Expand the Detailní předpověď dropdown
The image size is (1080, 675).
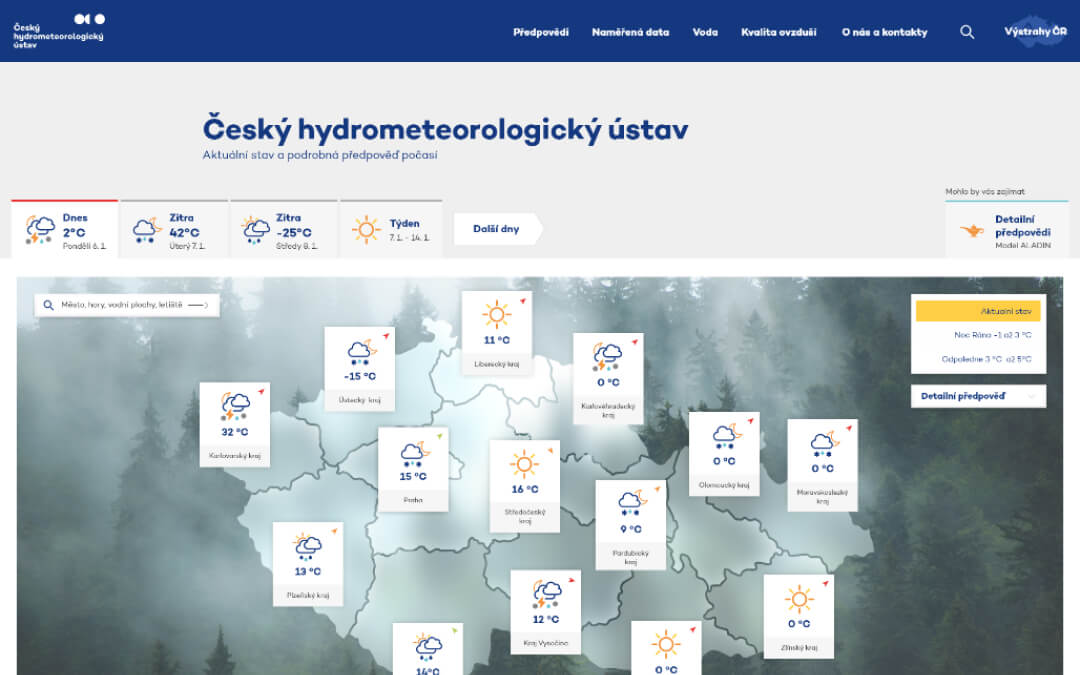(x=978, y=396)
